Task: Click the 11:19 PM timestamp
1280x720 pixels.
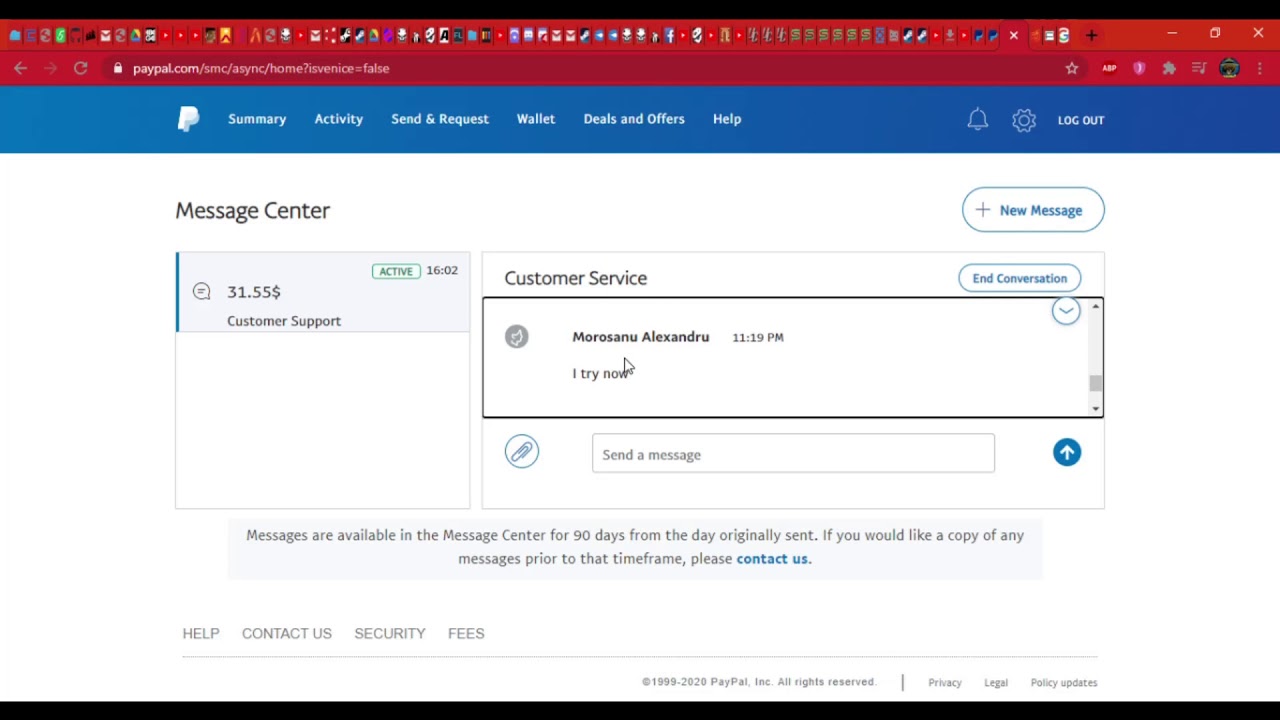Action: coord(758,338)
